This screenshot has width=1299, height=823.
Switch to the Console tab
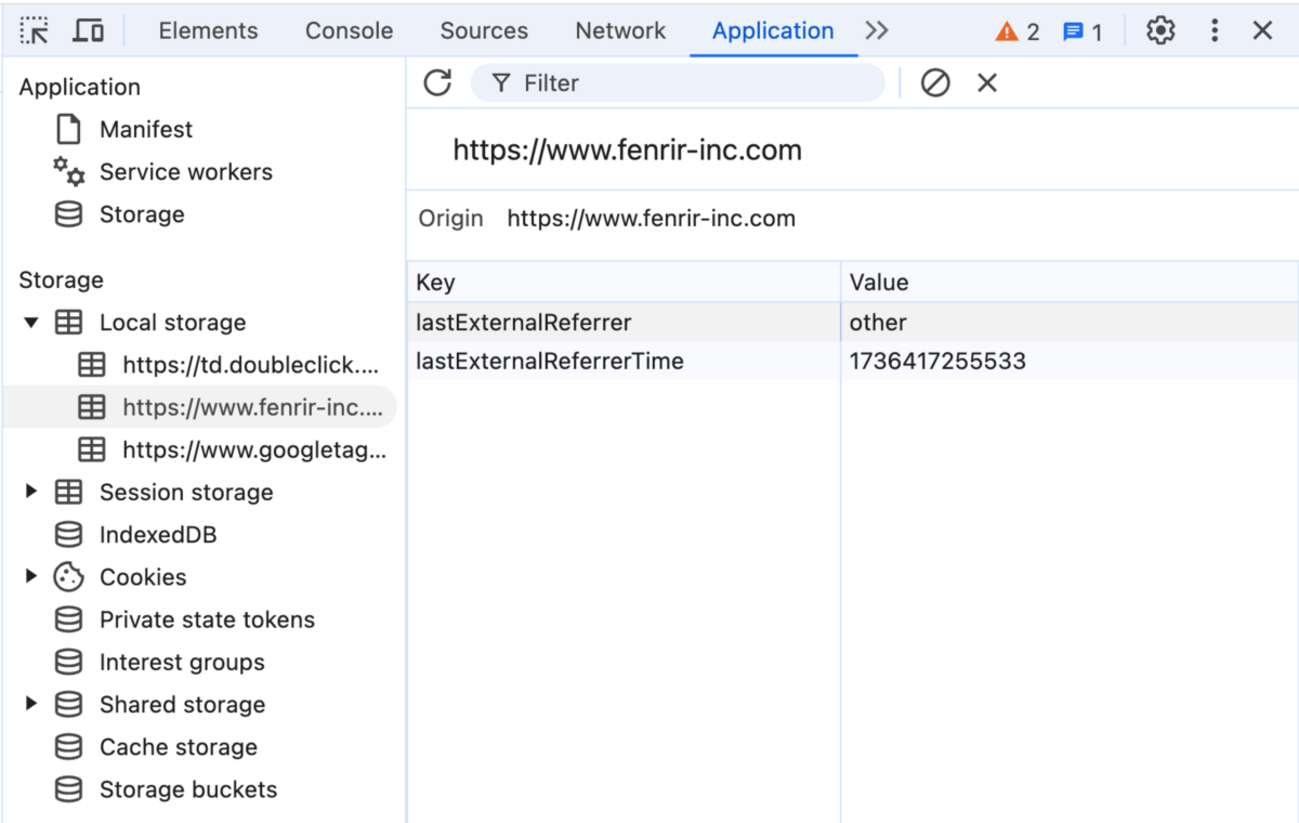coord(349,31)
